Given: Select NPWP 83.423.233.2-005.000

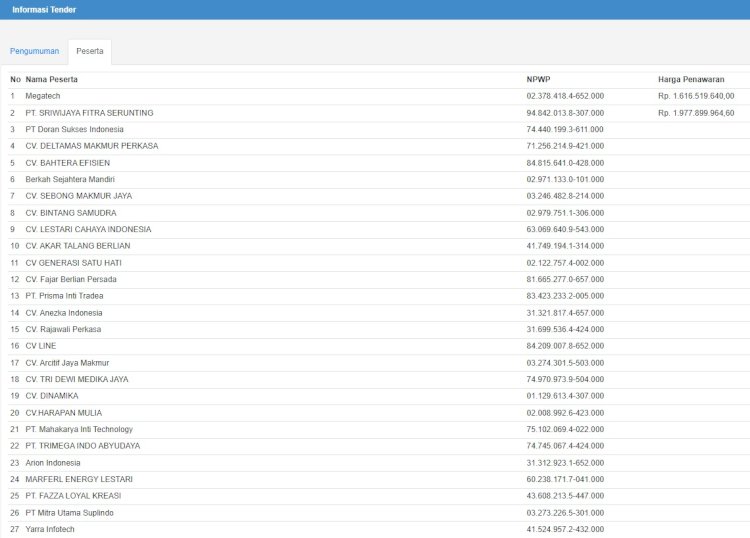Looking at the screenshot, I should (x=565, y=296).
